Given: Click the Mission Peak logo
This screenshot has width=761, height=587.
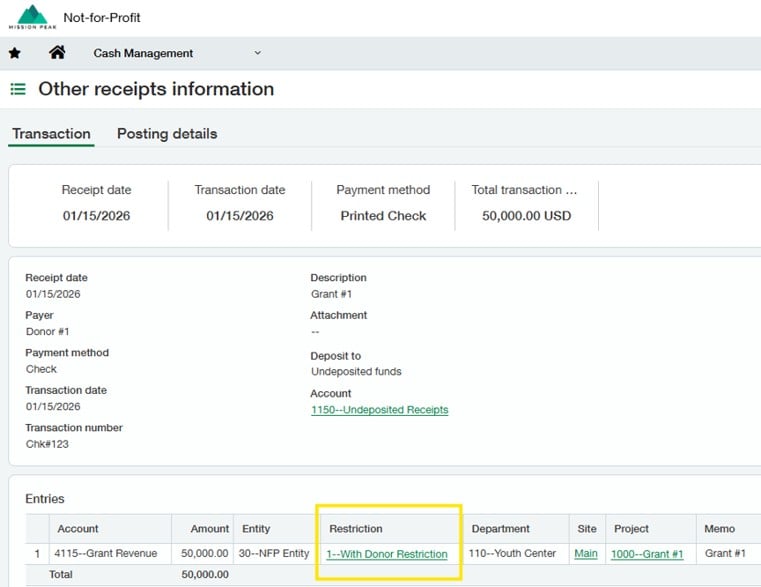Looking at the screenshot, I should pyautogui.click(x=33, y=17).
